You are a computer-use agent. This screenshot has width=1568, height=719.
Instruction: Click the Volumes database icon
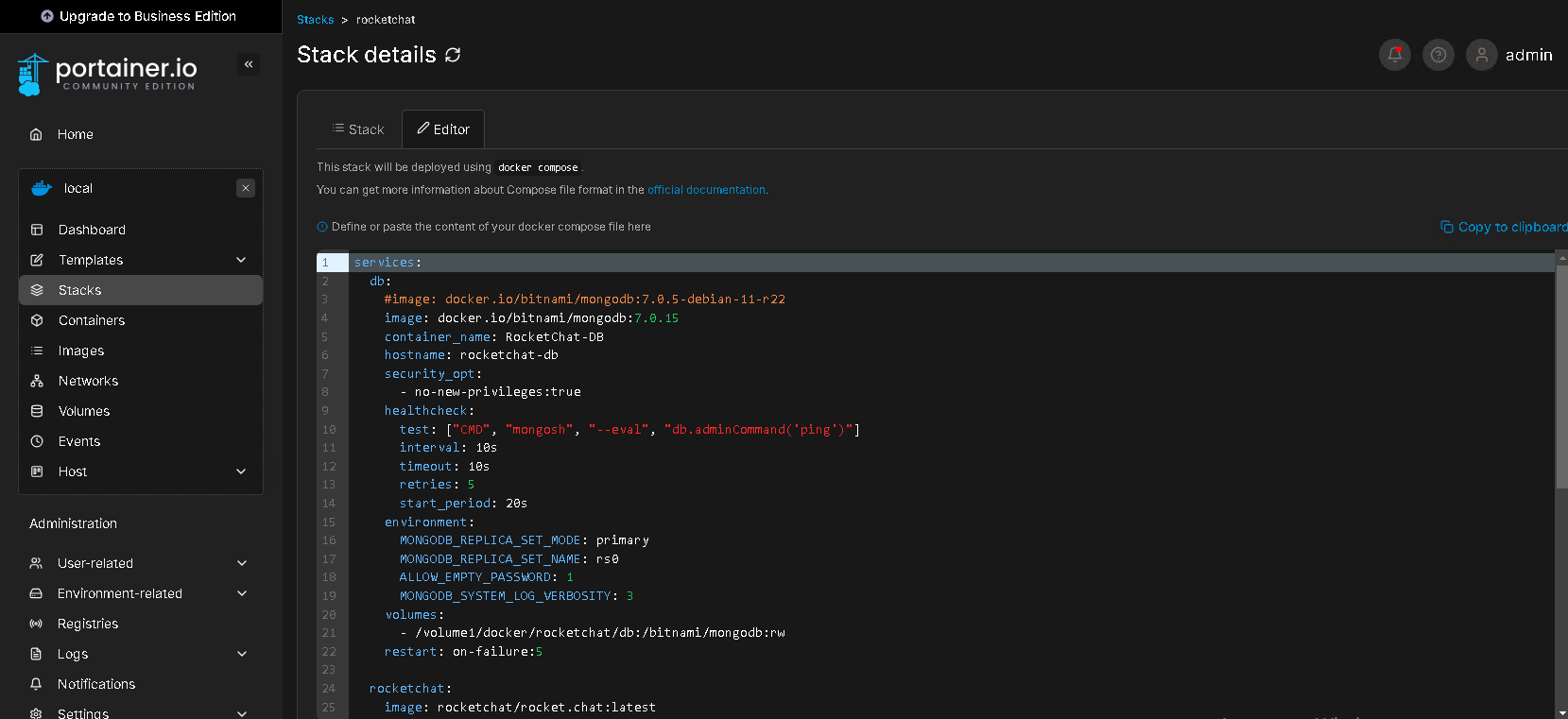(x=37, y=411)
